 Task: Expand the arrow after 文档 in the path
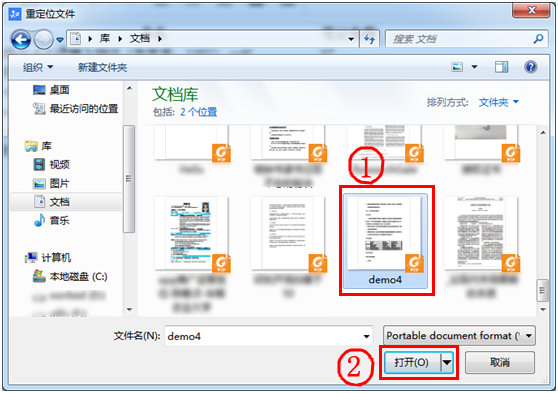tap(160, 39)
